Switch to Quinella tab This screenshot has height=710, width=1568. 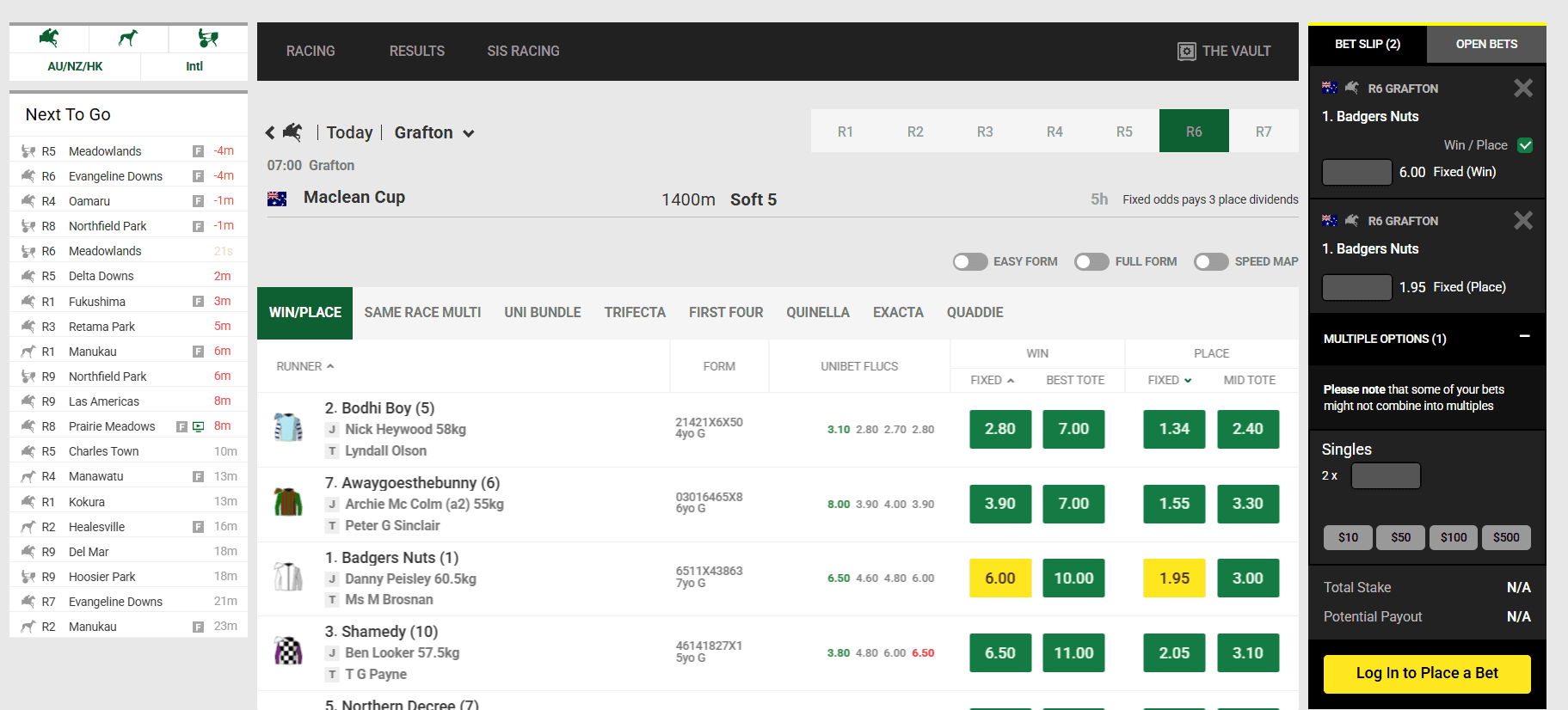coord(818,313)
